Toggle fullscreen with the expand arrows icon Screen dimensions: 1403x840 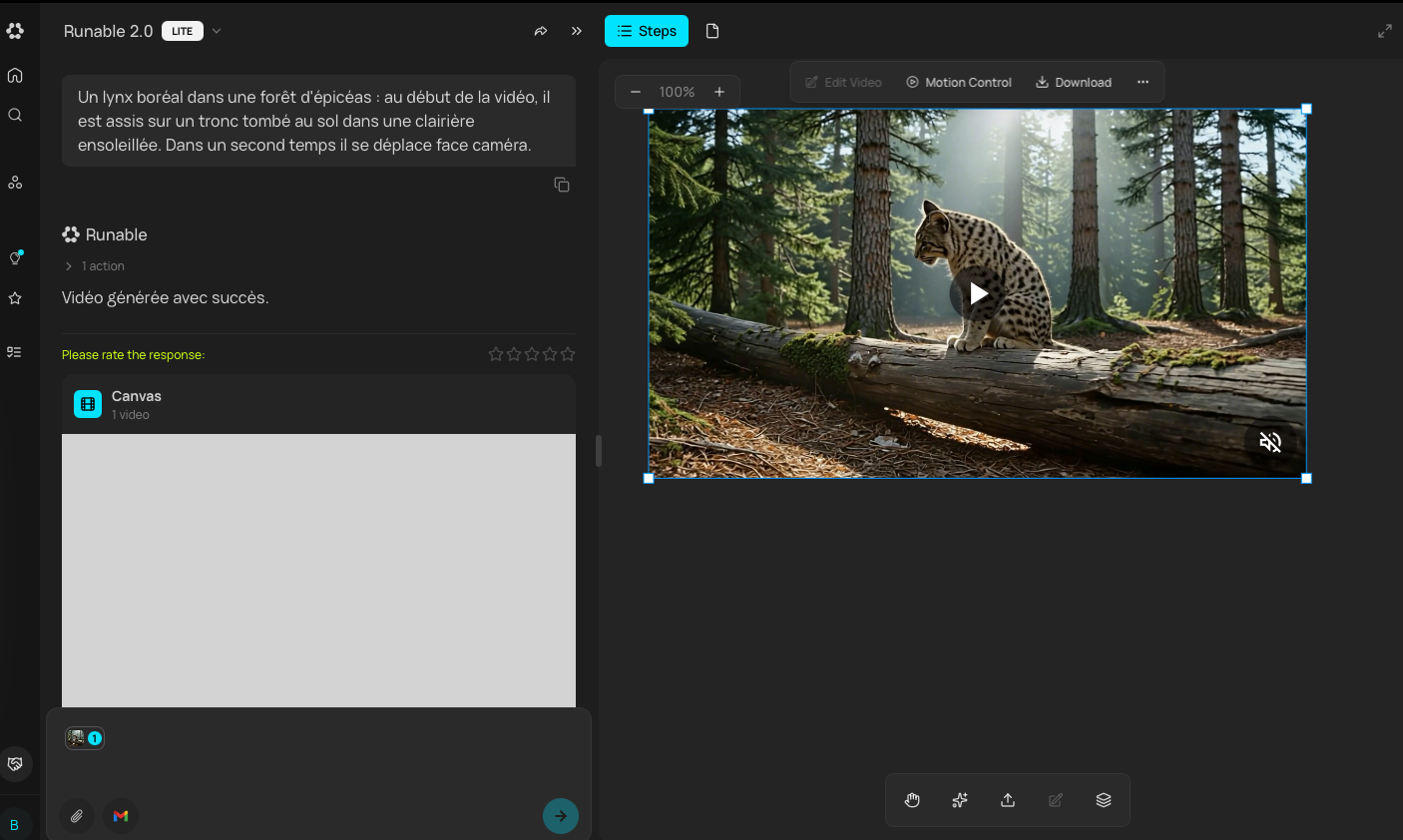point(1385,31)
